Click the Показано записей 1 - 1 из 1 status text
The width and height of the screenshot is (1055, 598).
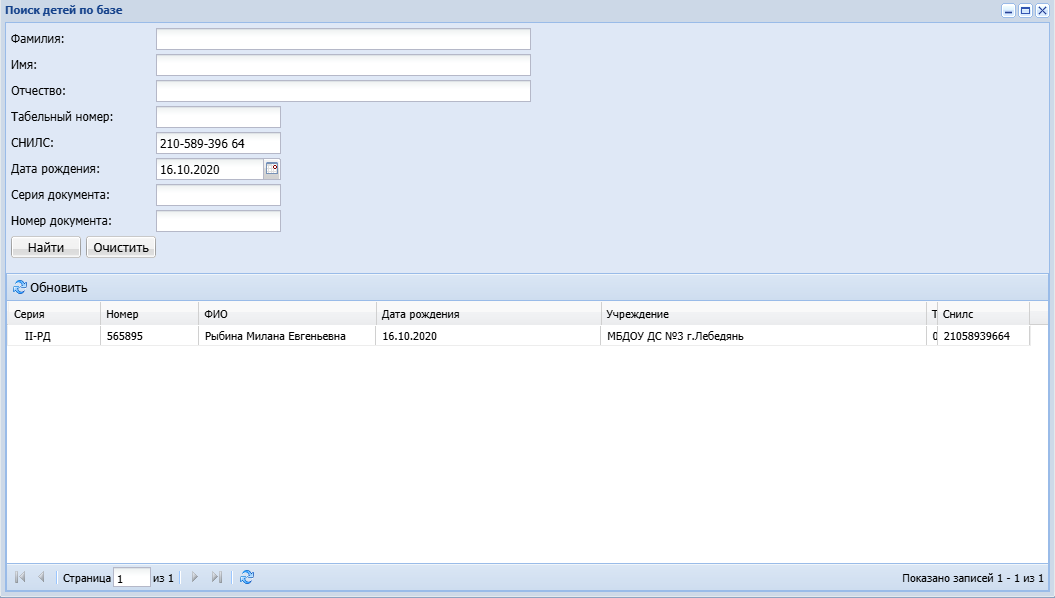click(x=972, y=578)
